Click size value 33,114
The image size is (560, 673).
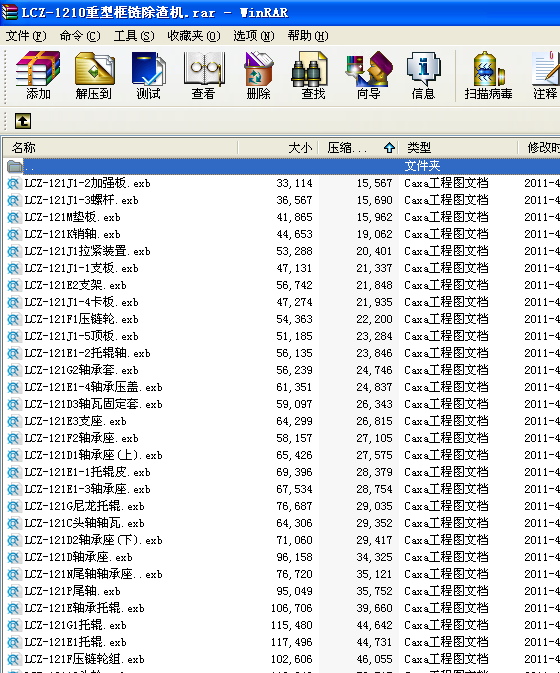(x=294, y=184)
